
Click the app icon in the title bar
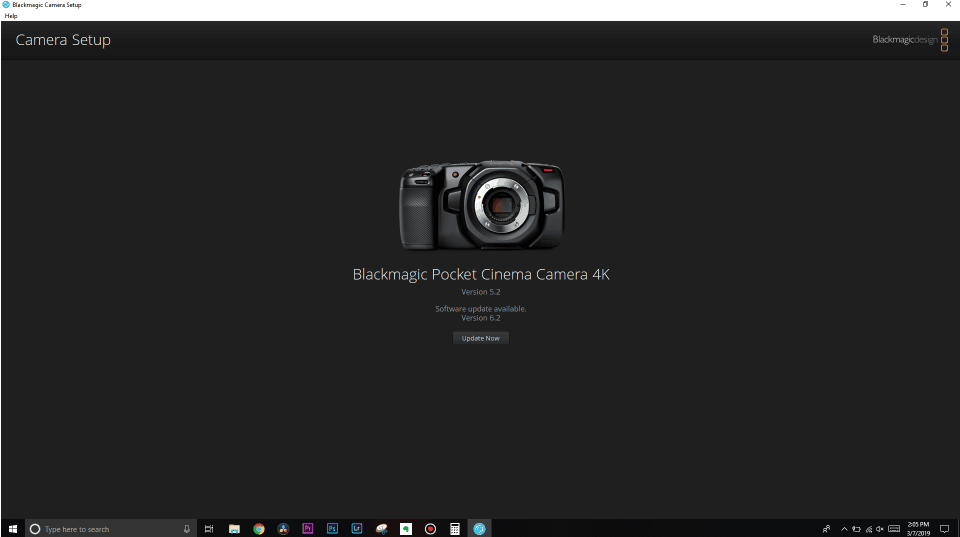point(6,4)
